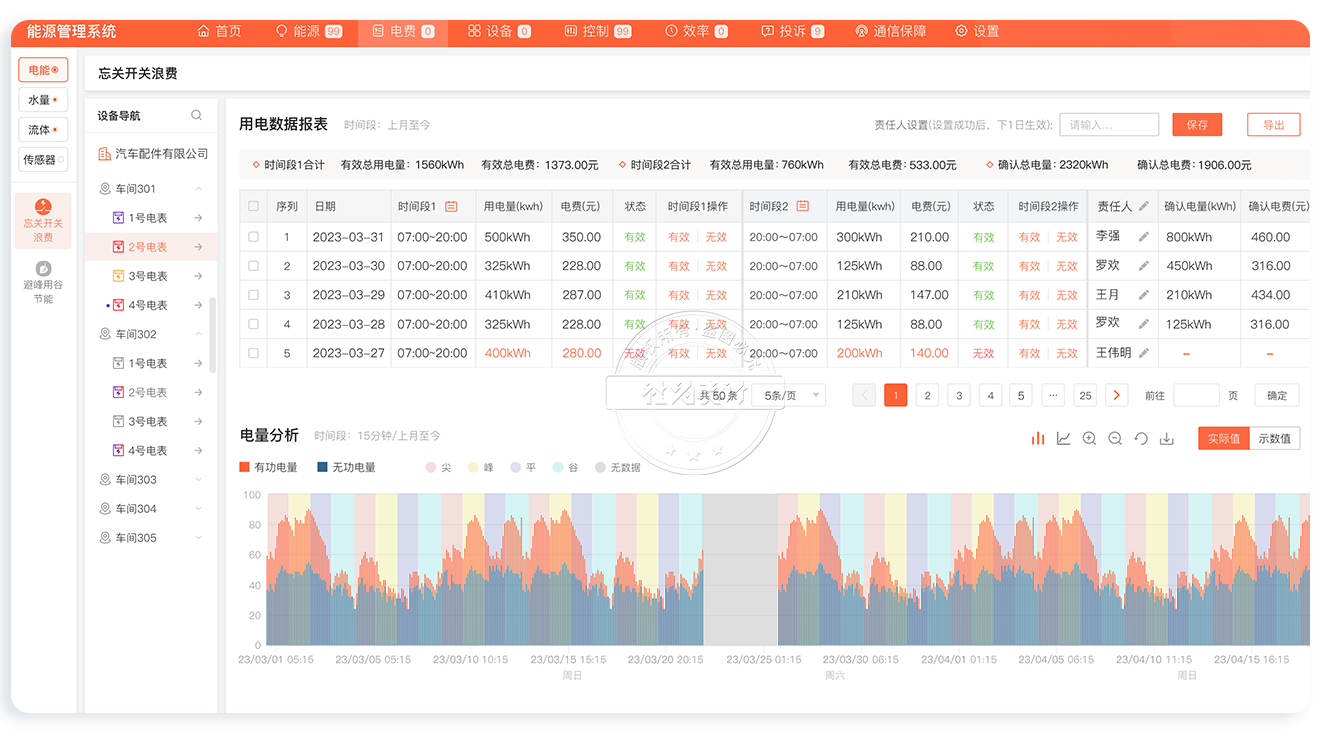This screenshot has height=733, width=1320.
Task: Switch chart to line chart view icon
Action: 1064,438
